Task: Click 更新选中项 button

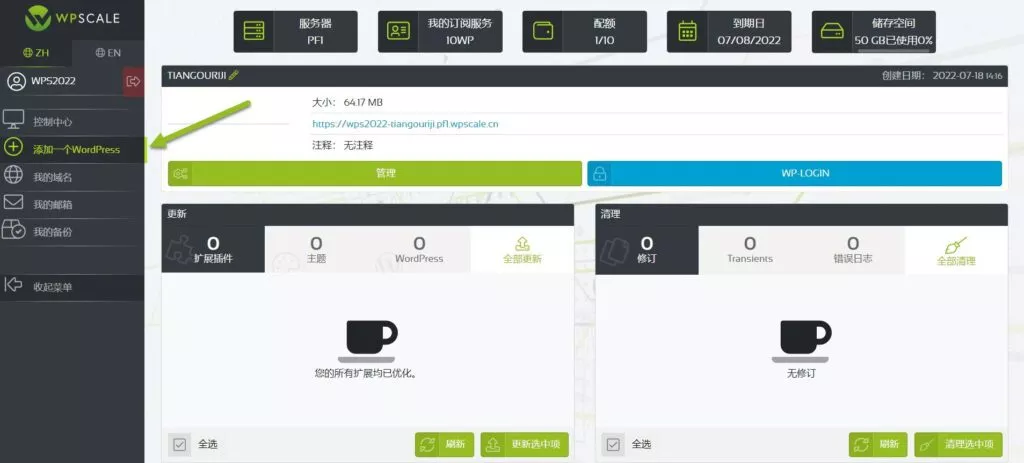Action: (524, 445)
